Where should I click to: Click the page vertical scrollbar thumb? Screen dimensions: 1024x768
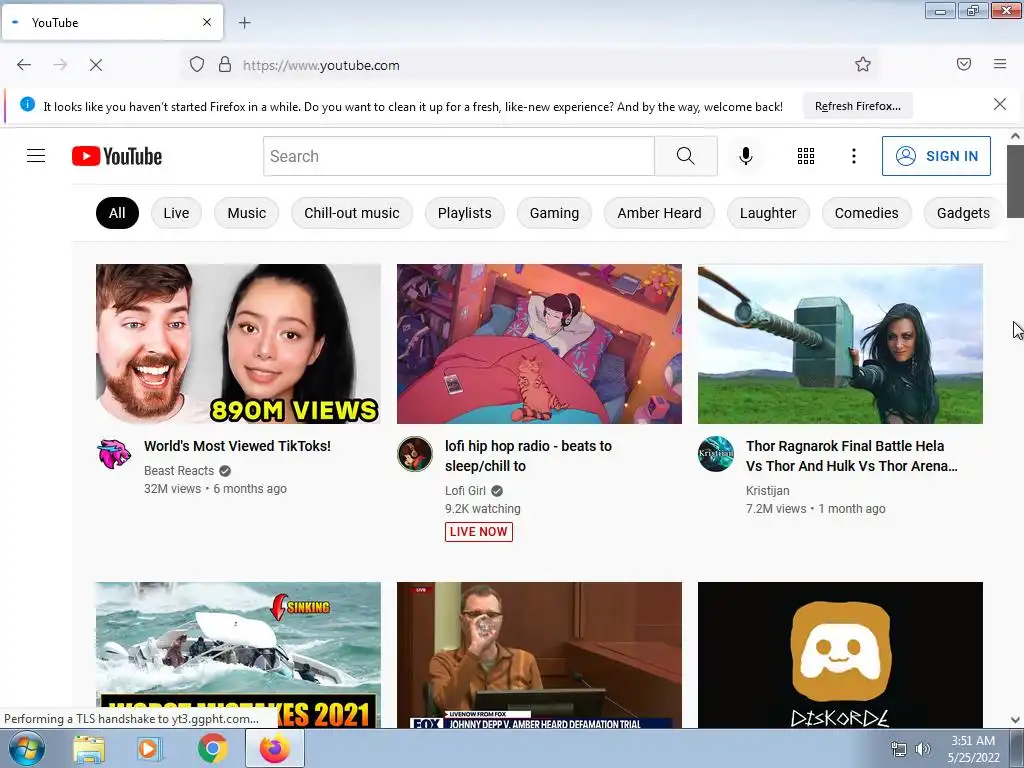[1015, 182]
